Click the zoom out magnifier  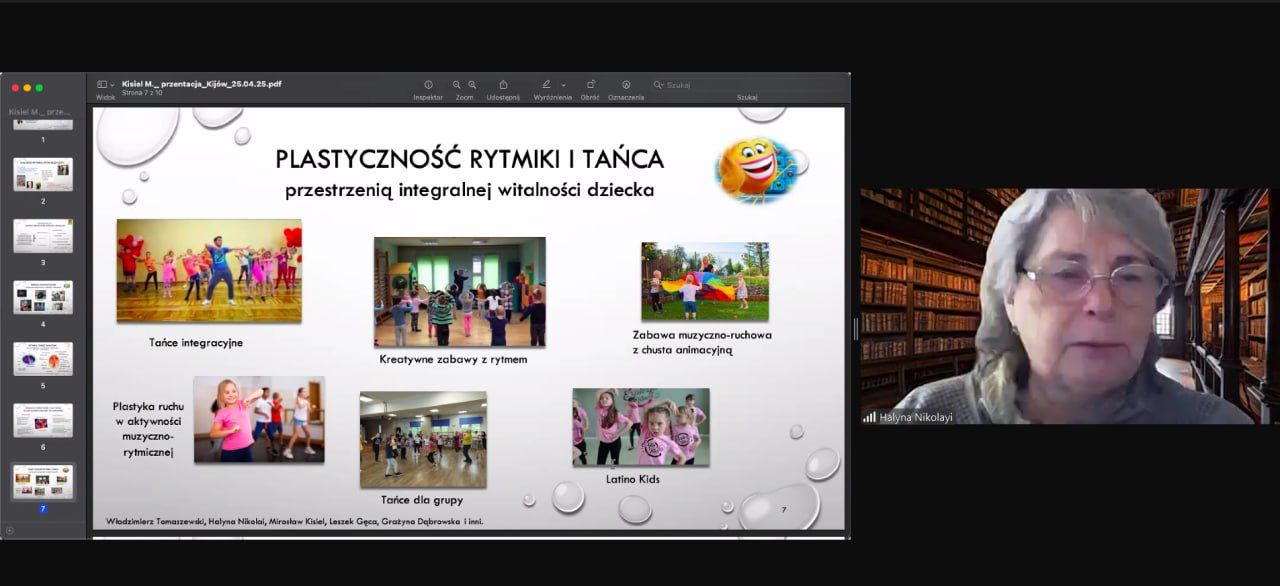(x=456, y=85)
